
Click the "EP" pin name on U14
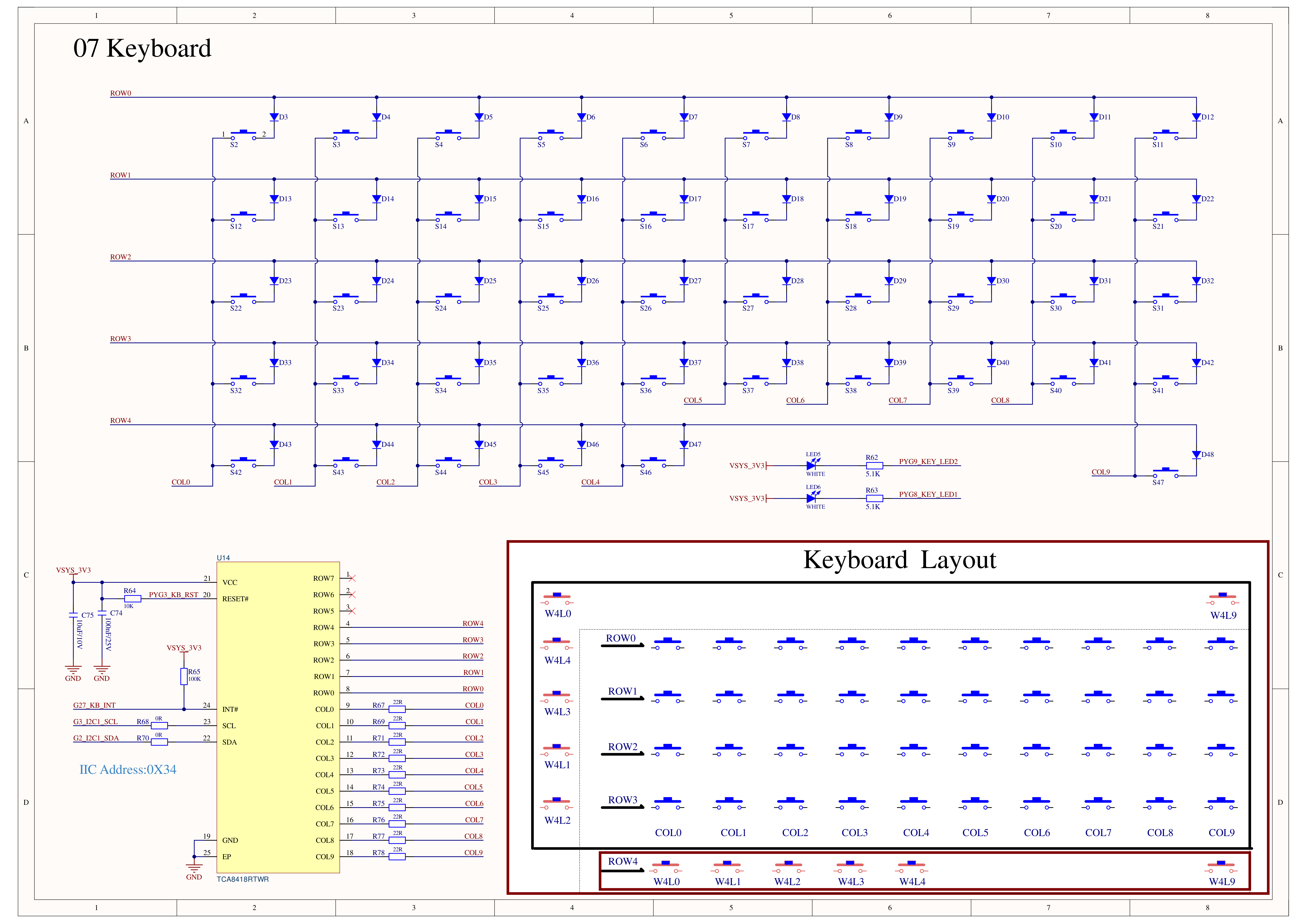tap(227, 857)
